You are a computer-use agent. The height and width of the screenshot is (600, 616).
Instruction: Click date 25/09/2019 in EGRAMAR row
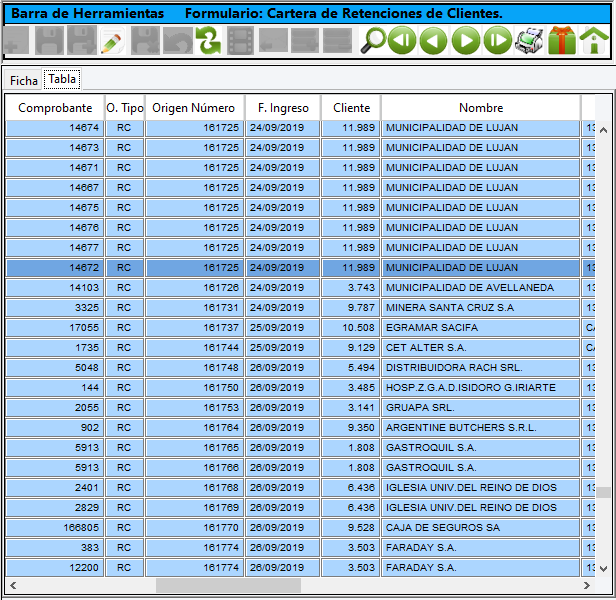[x=283, y=328]
